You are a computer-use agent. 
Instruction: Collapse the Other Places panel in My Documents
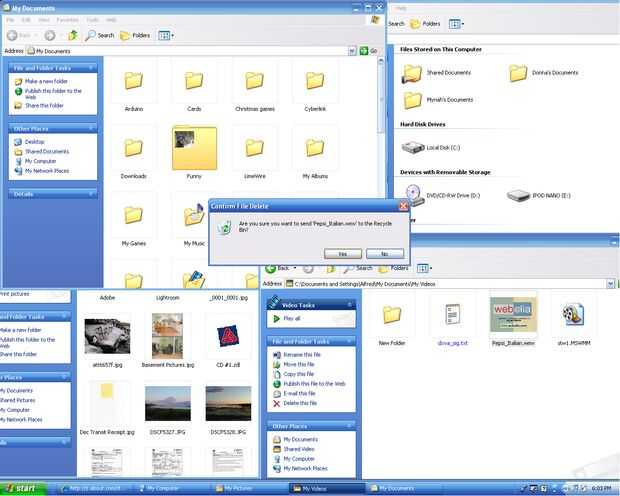click(x=91, y=129)
